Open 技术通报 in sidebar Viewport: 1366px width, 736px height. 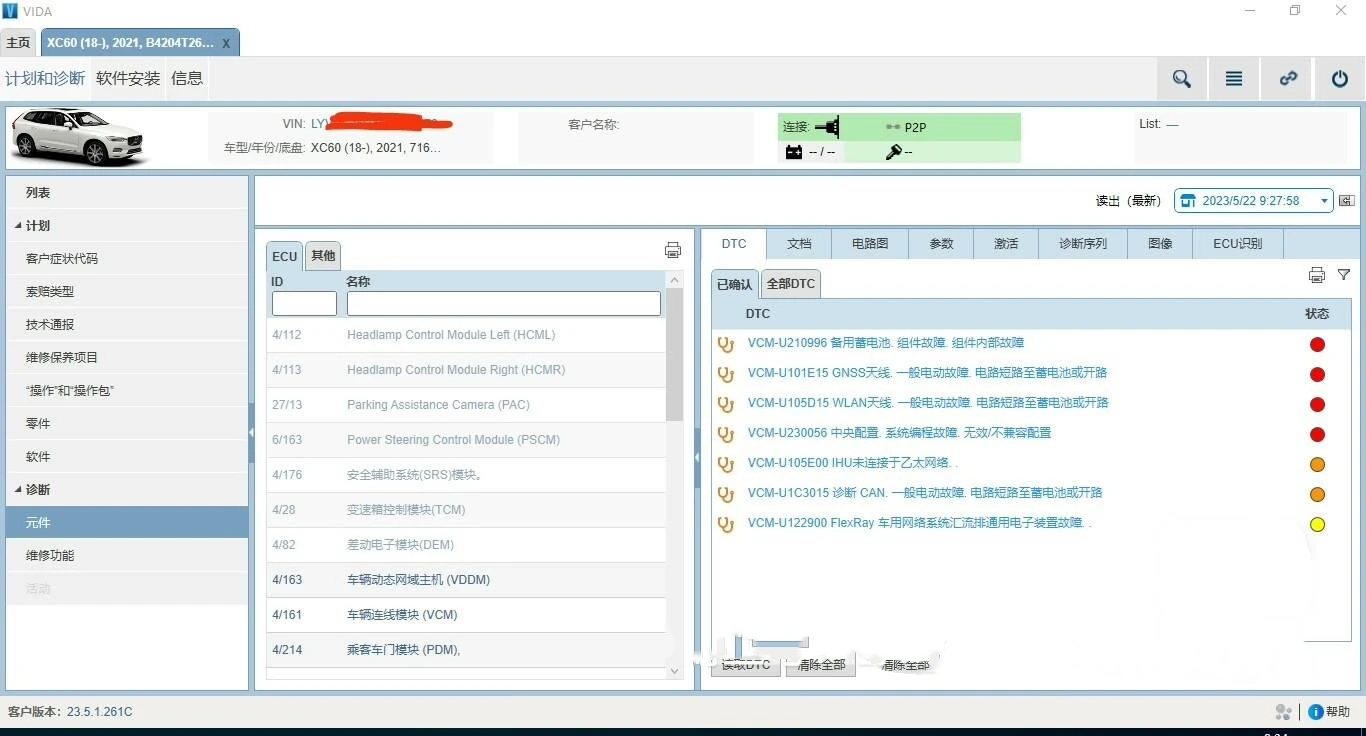[127, 324]
